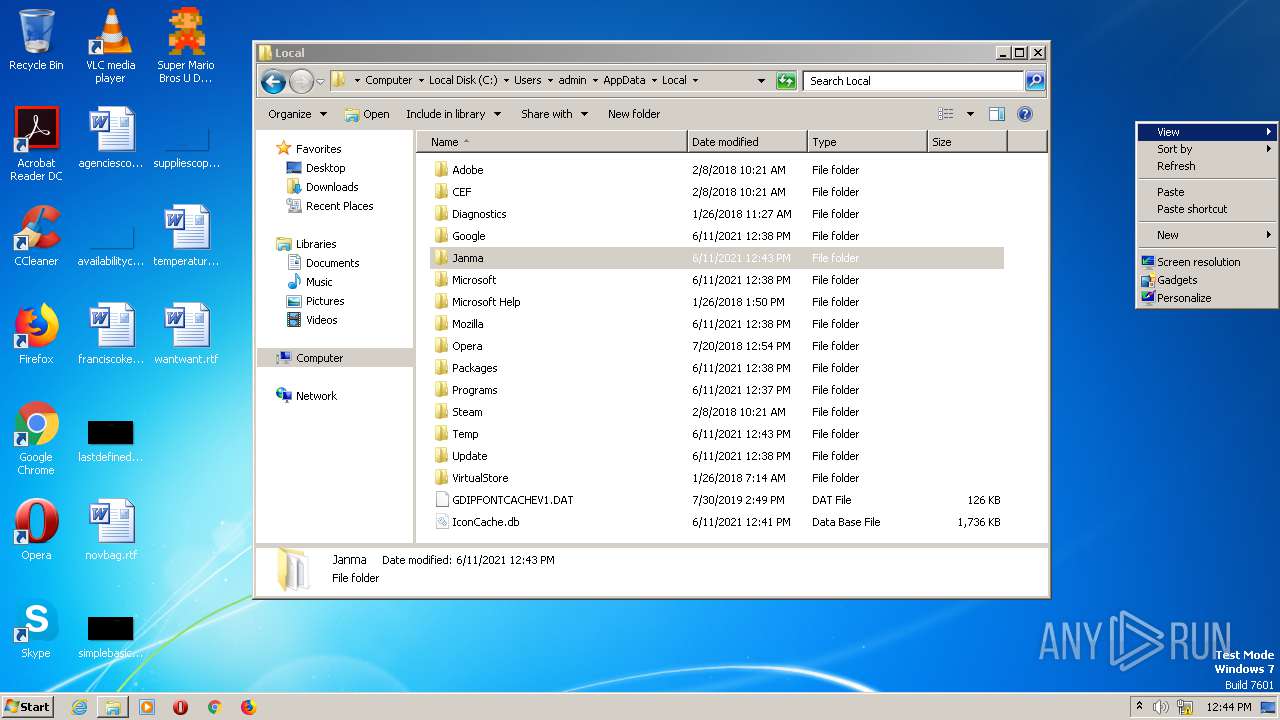Open the Sort by submenu
The height and width of the screenshot is (720, 1280).
[1207, 149]
